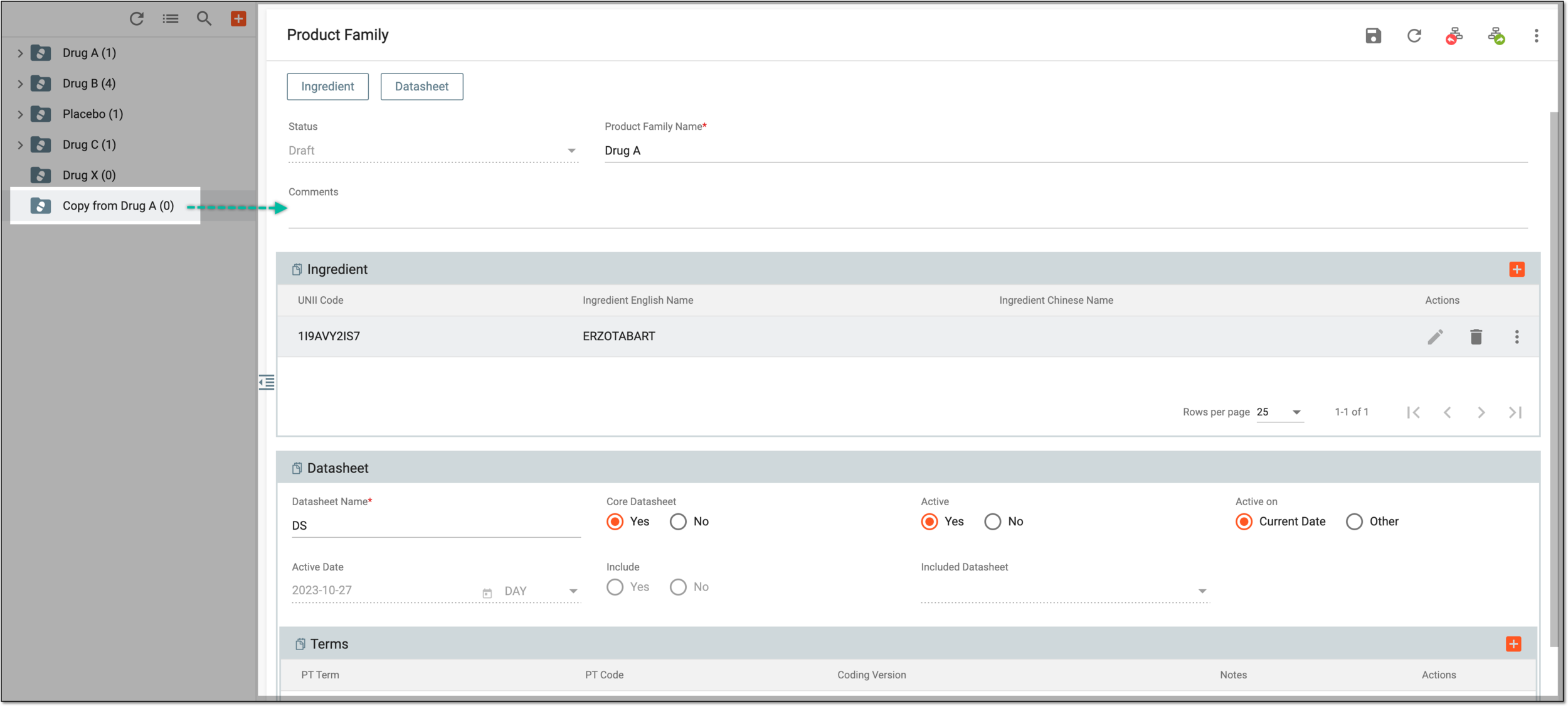Add a new ingredient with orange plus

(x=1517, y=270)
